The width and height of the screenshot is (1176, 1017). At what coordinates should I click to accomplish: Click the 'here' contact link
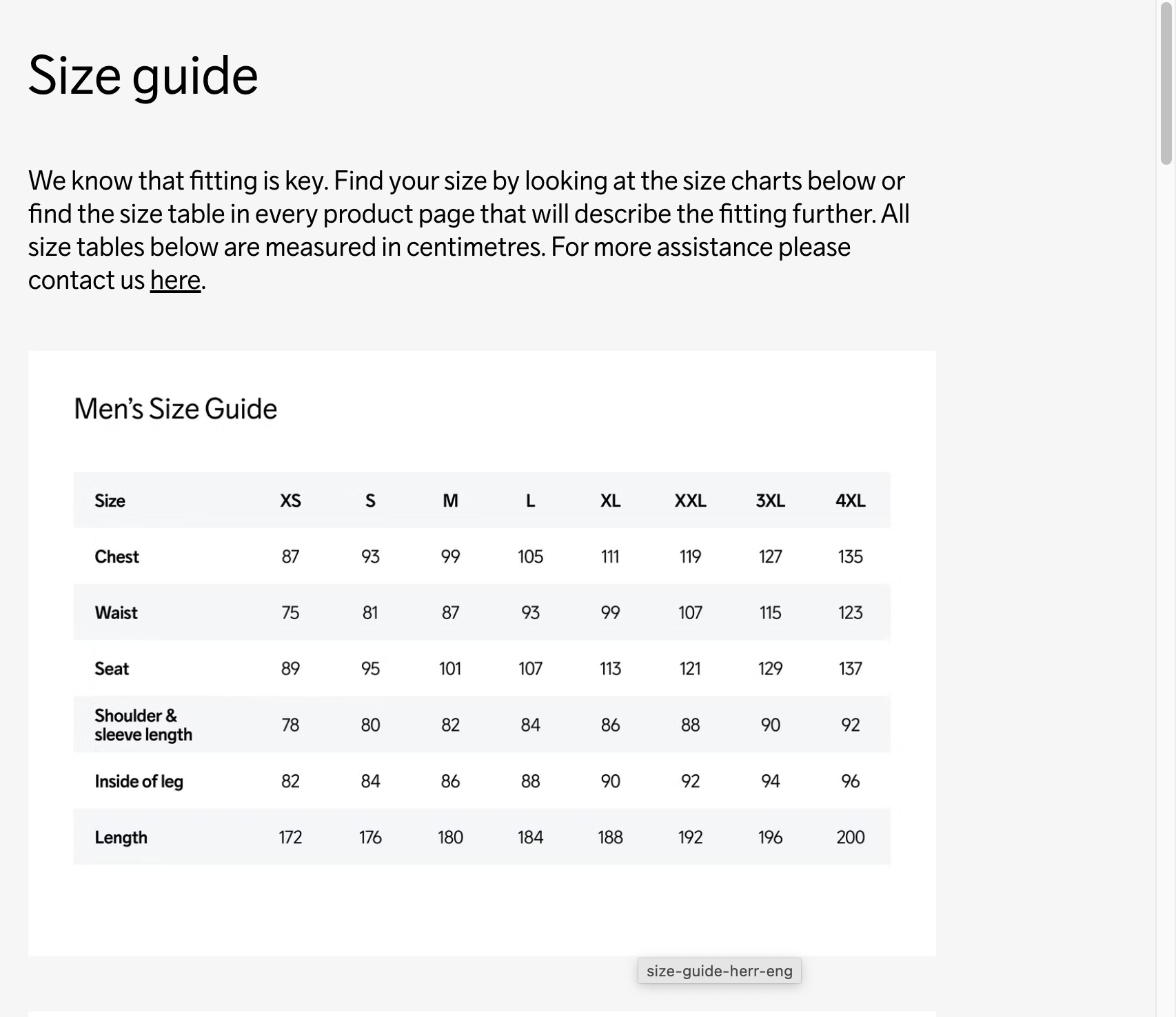pos(175,281)
